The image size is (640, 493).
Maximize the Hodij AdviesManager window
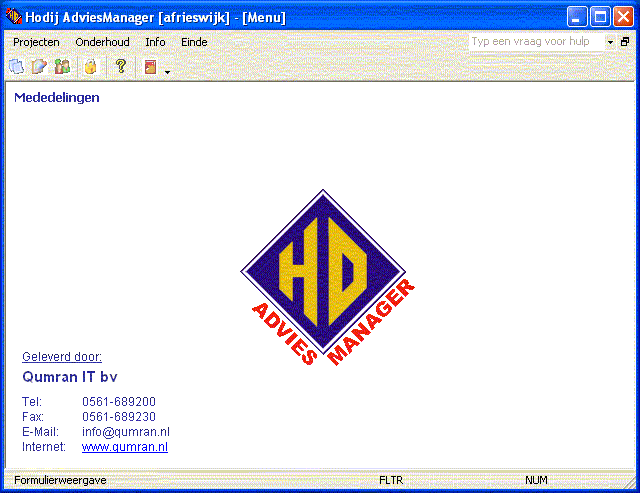tap(600, 17)
